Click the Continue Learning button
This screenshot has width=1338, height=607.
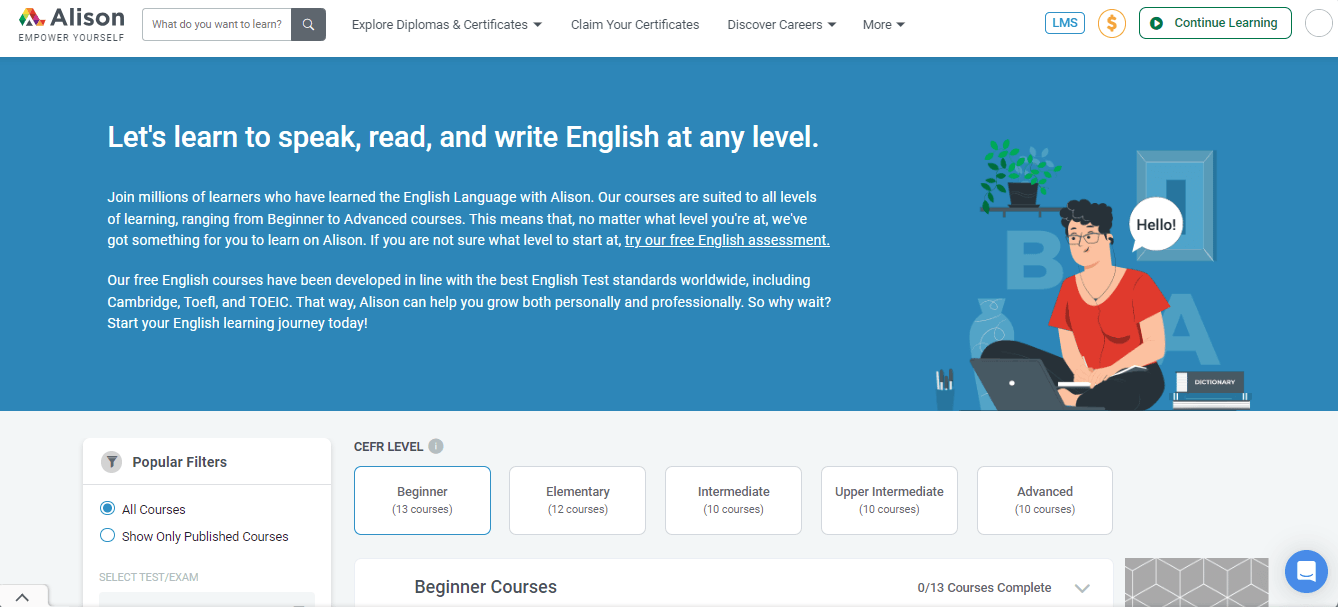coord(1215,23)
